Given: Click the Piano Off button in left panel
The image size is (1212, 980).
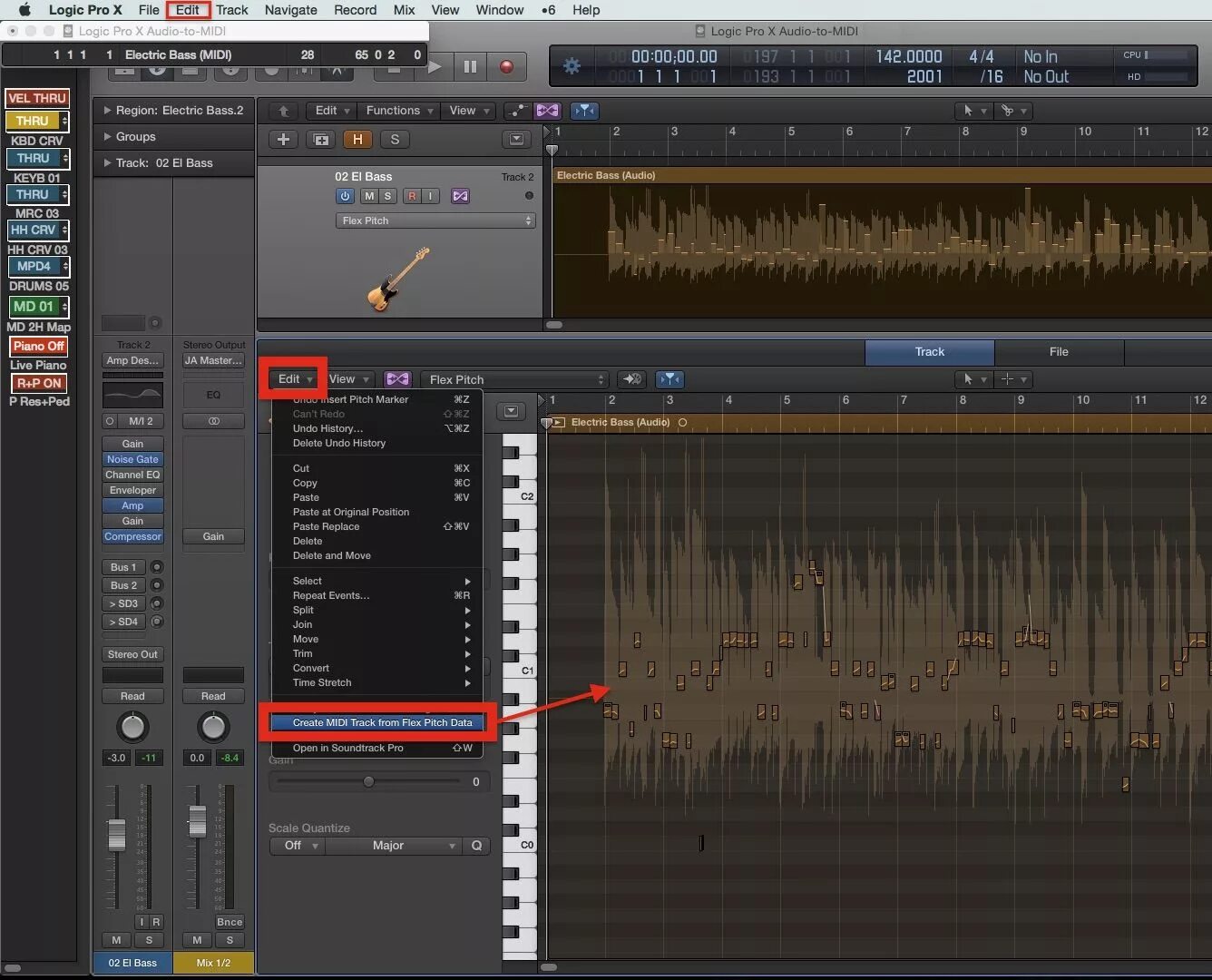Looking at the screenshot, I should (x=39, y=346).
